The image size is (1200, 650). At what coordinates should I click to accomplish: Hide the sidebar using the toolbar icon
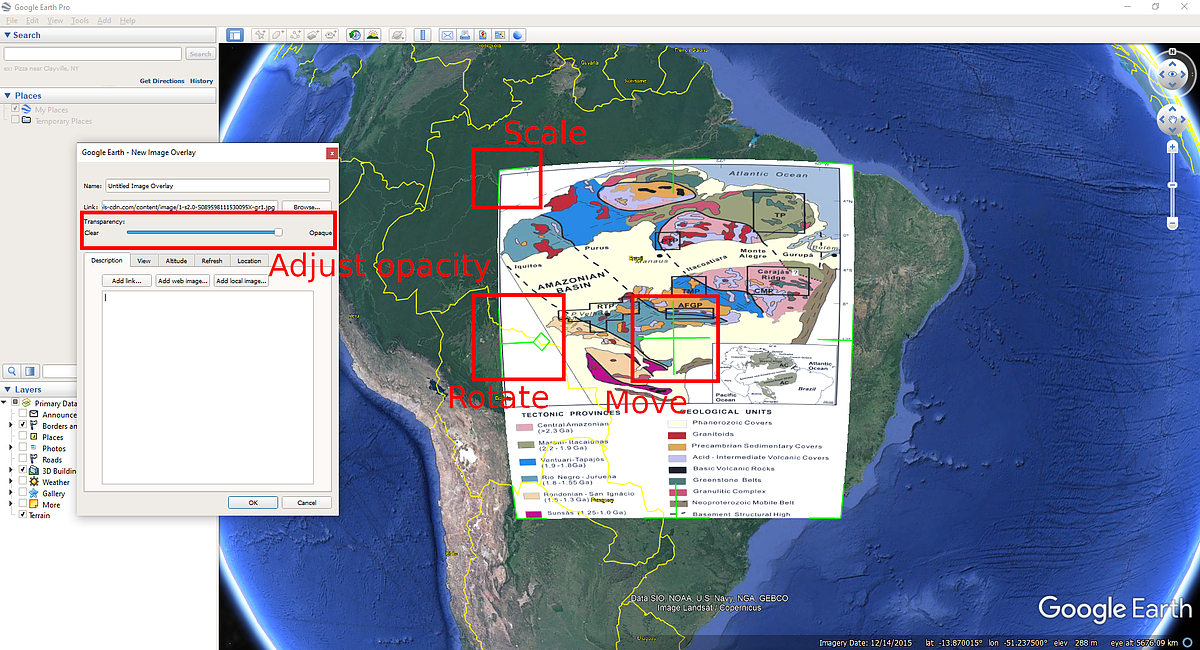tap(234, 34)
